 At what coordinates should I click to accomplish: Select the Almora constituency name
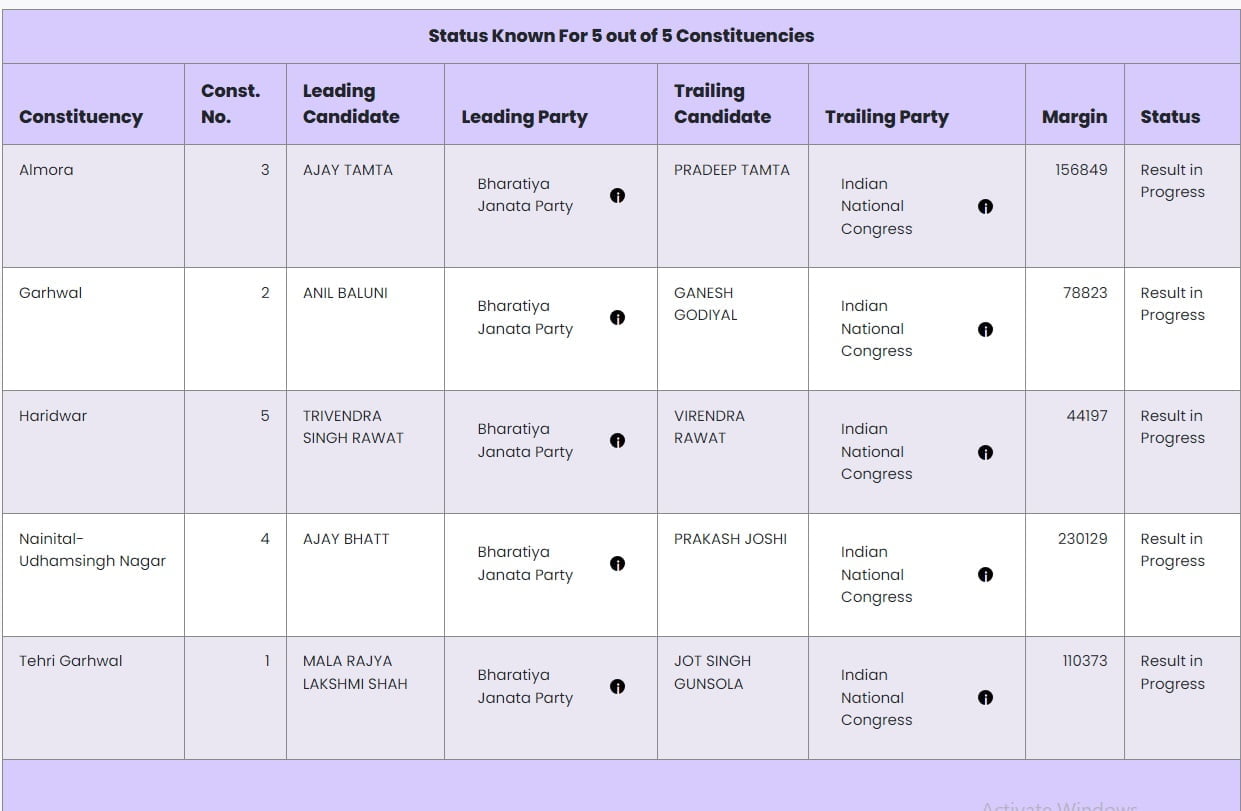(46, 170)
